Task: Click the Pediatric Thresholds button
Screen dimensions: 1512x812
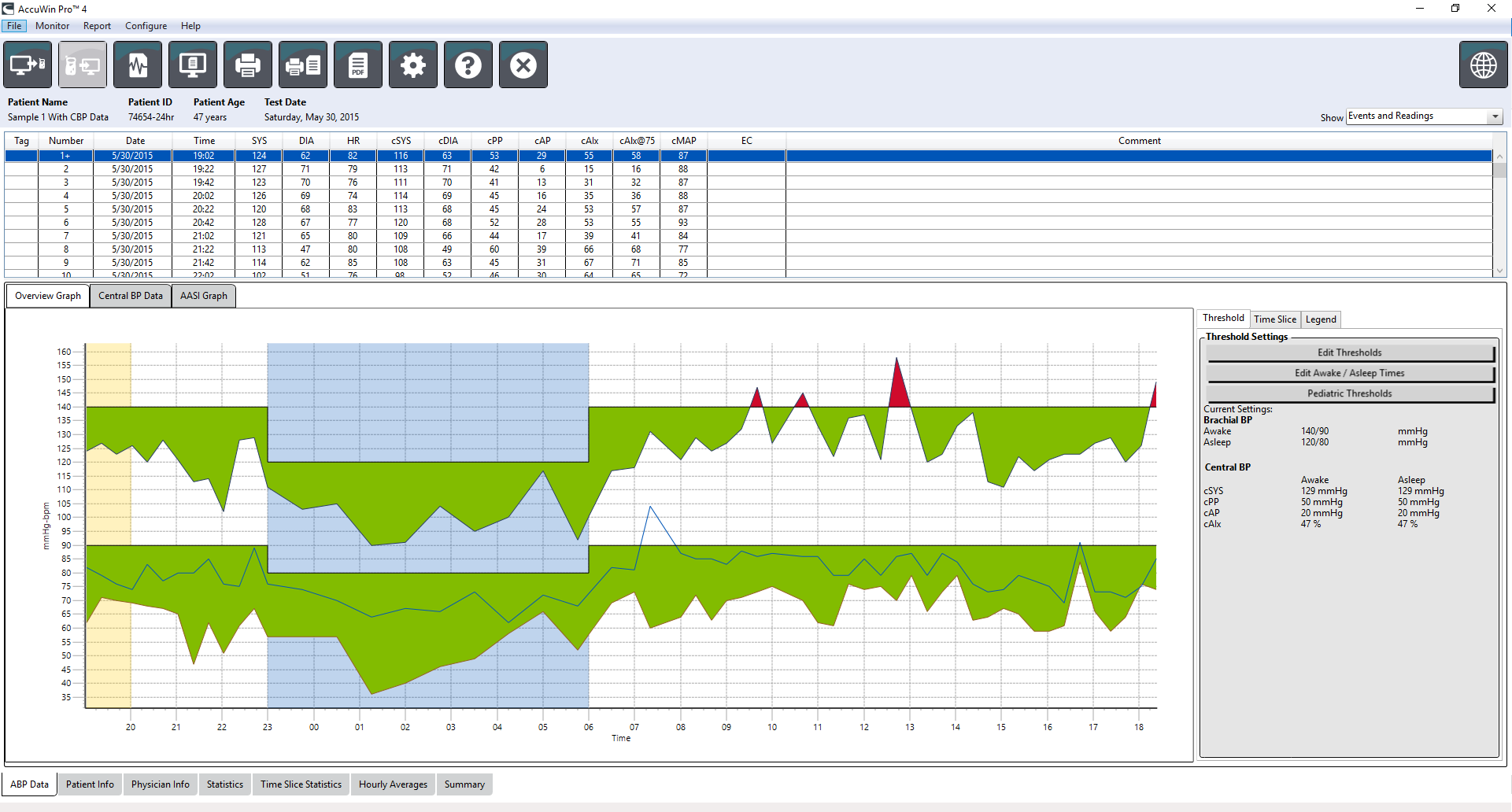Action: pos(1350,393)
